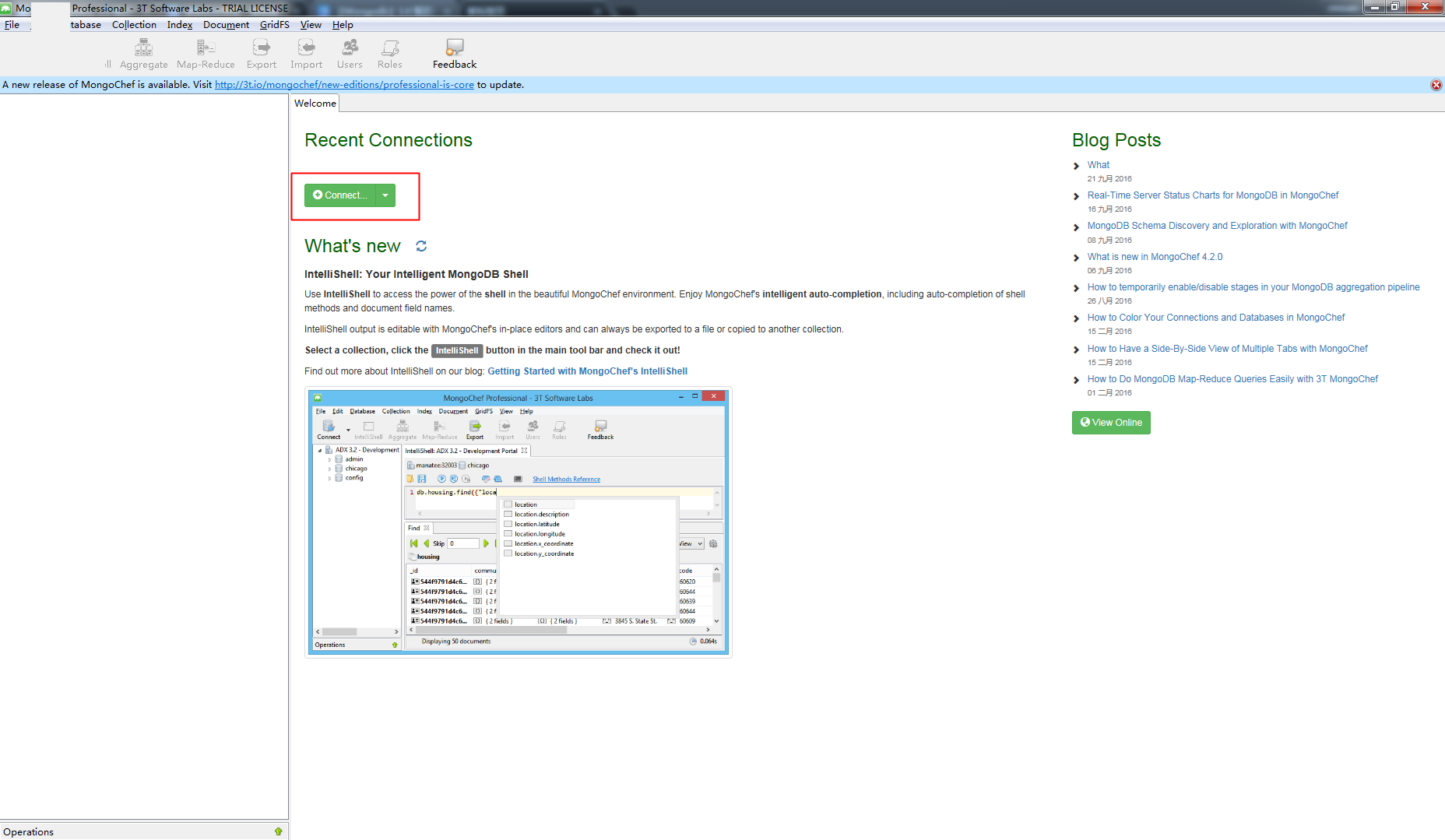The image size is (1445, 840).
Task: Open the Collection menu
Action: [134, 25]
